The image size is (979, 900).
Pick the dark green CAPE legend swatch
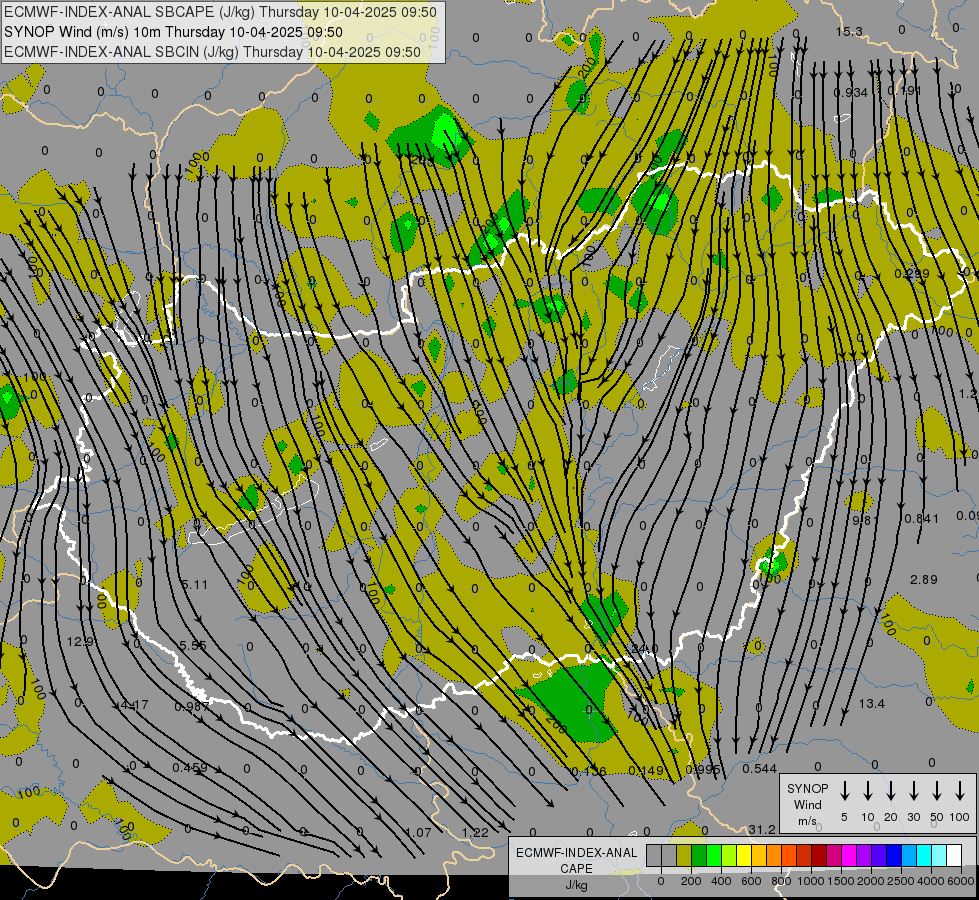coord(699,856)
